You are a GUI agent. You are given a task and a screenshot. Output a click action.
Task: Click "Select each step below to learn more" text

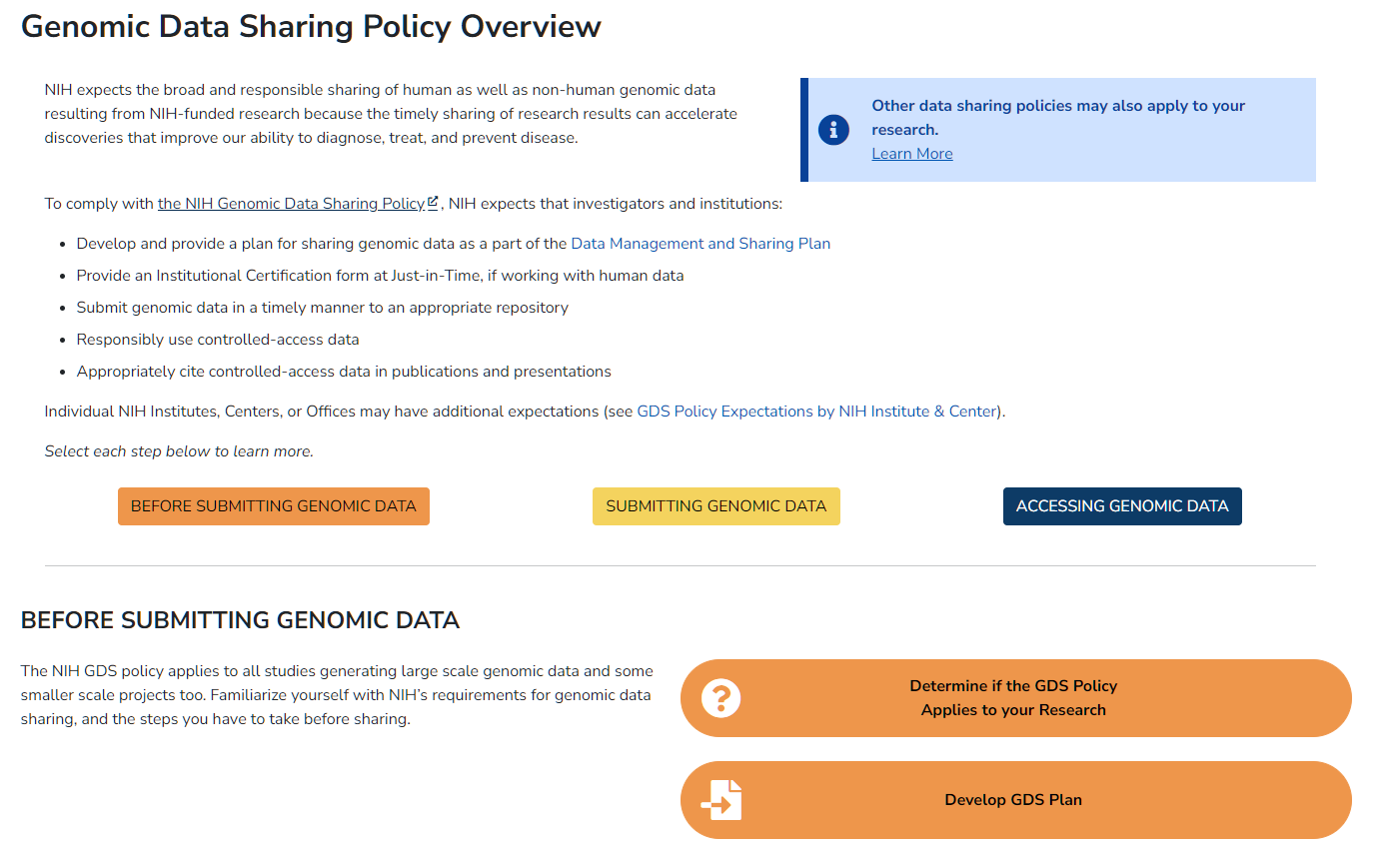pyautogui.click(x=179, y=451)
